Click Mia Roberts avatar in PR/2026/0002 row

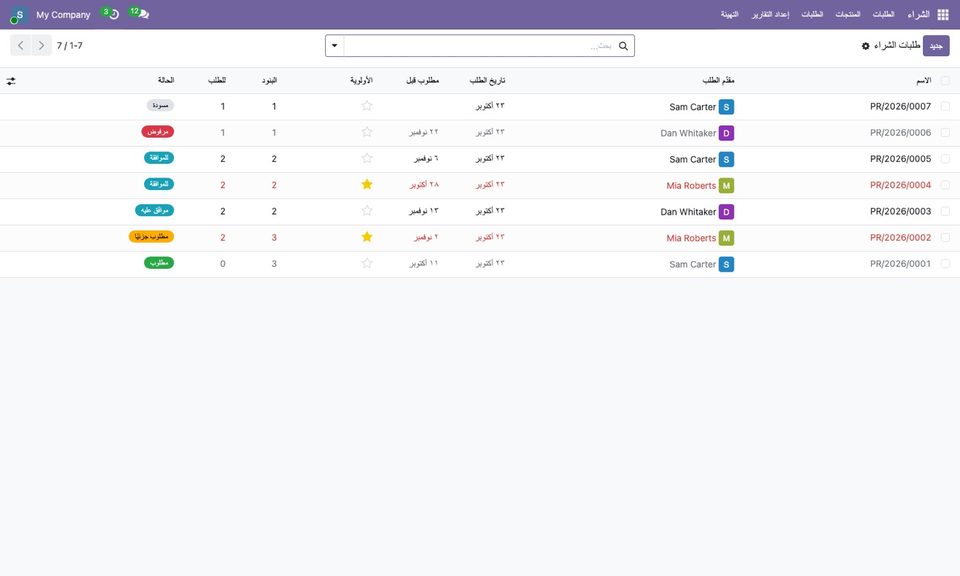[726, 238]
